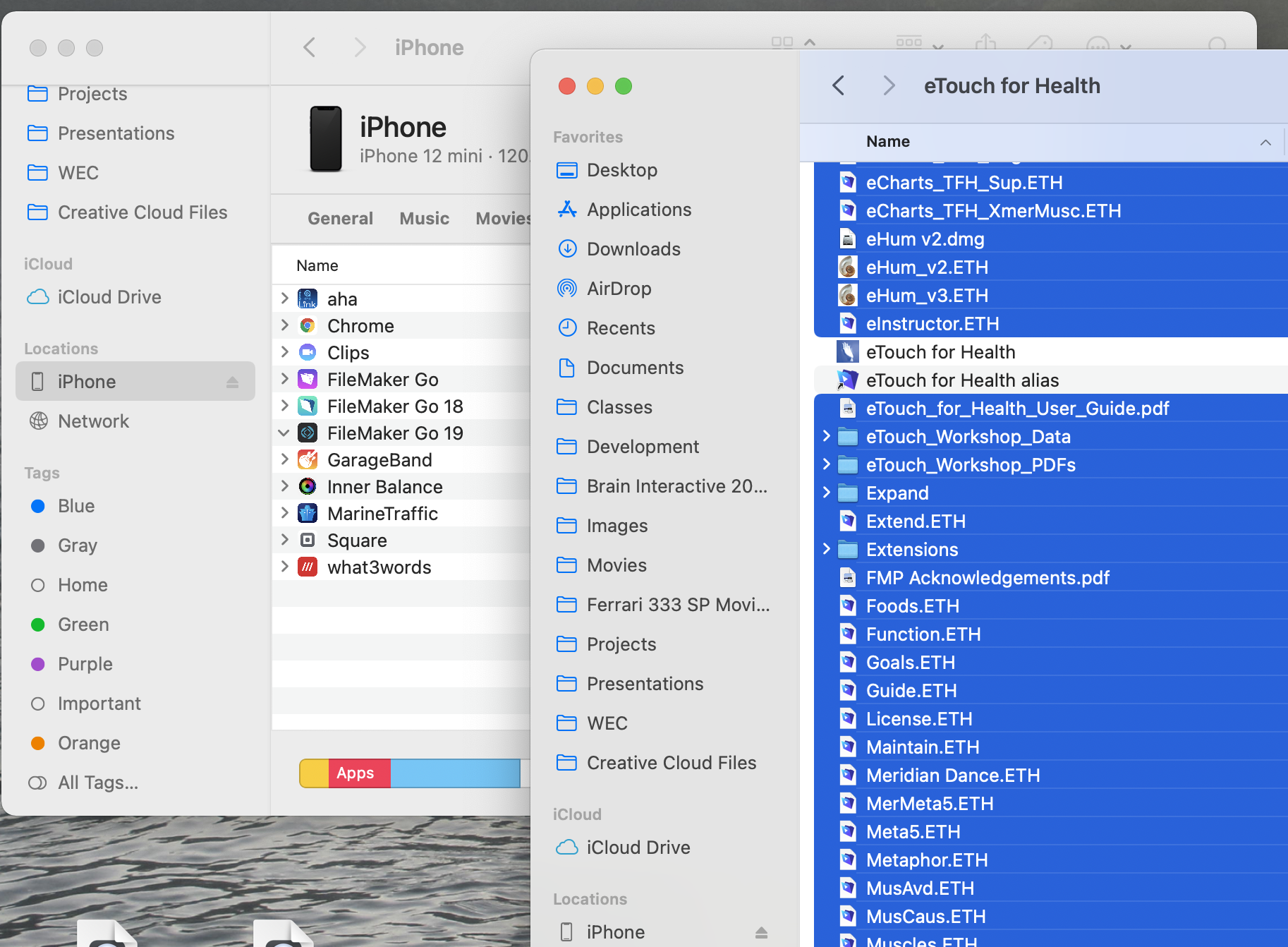1288x947 pixels.
Task: Click the Name column header in iPhone window
Action: 401,265
